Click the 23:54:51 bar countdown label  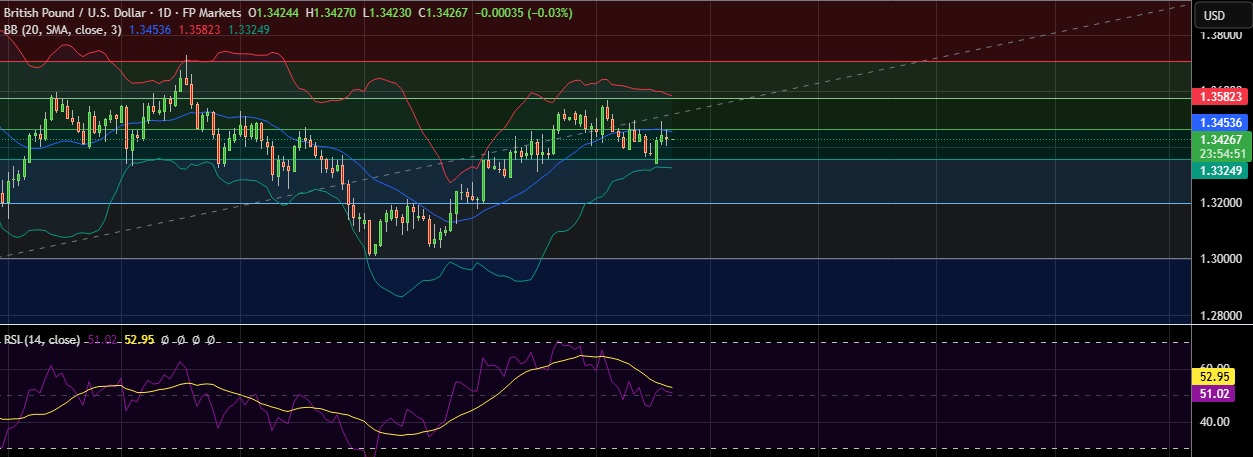pyautogui.click(x=1221, y=154)
